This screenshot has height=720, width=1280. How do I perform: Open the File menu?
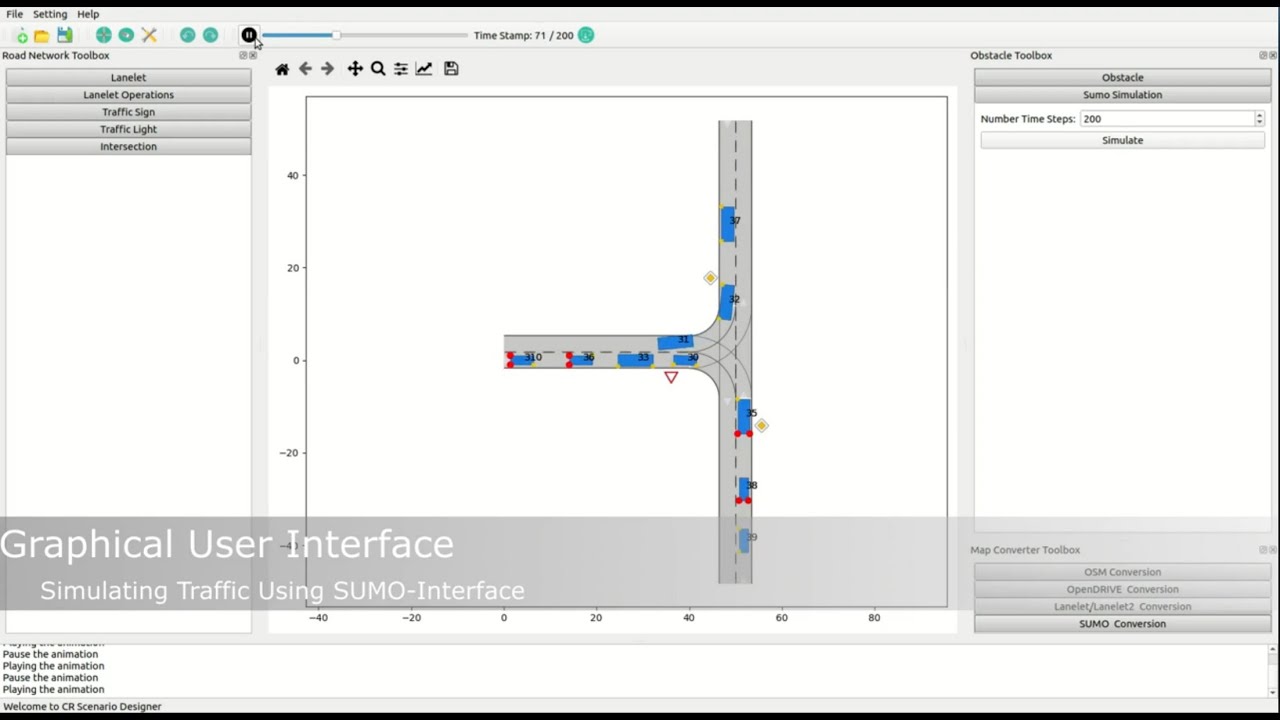coord(14,14)
